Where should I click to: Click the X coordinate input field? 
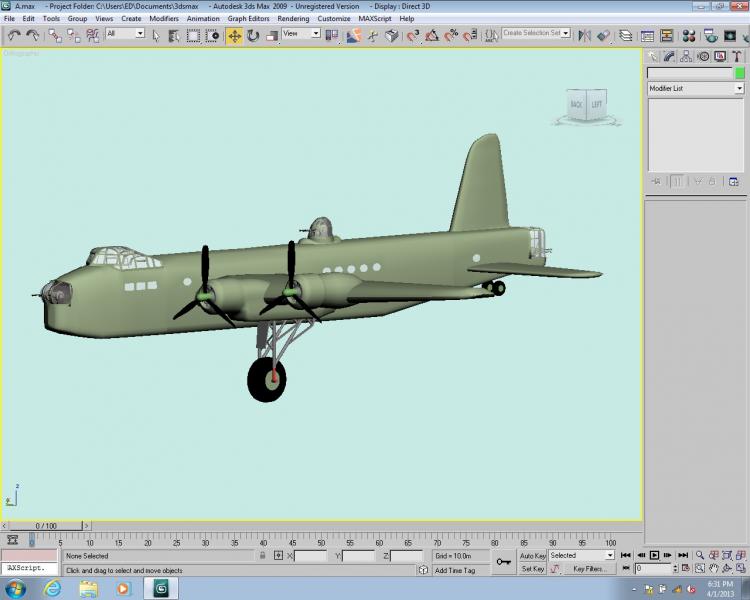click(310, 556)
